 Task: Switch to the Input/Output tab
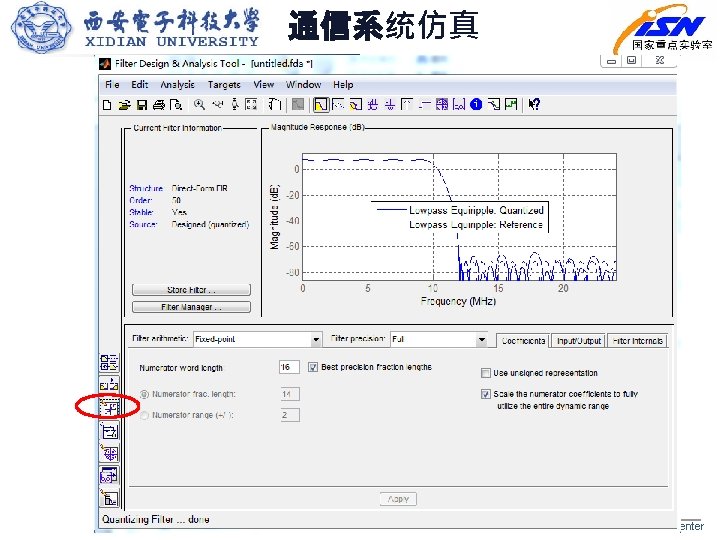(579, 341)
